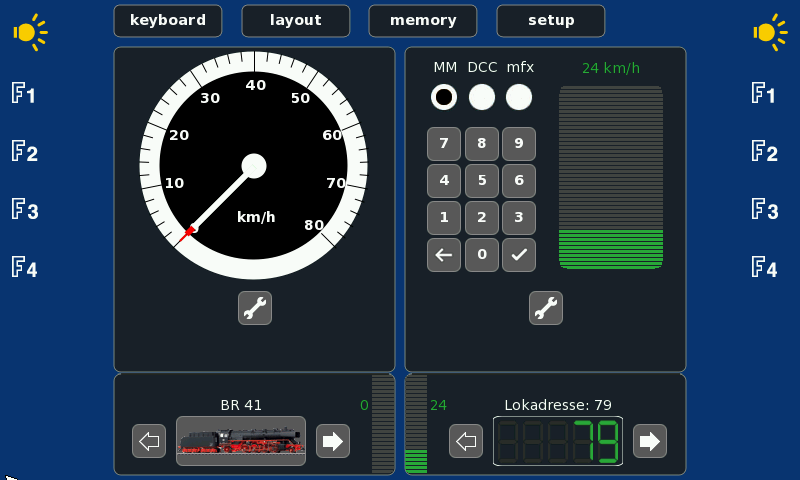Open wrench settings under the speedometer
The width and height of the screenshot is (800, 480).
pos(255,308)
